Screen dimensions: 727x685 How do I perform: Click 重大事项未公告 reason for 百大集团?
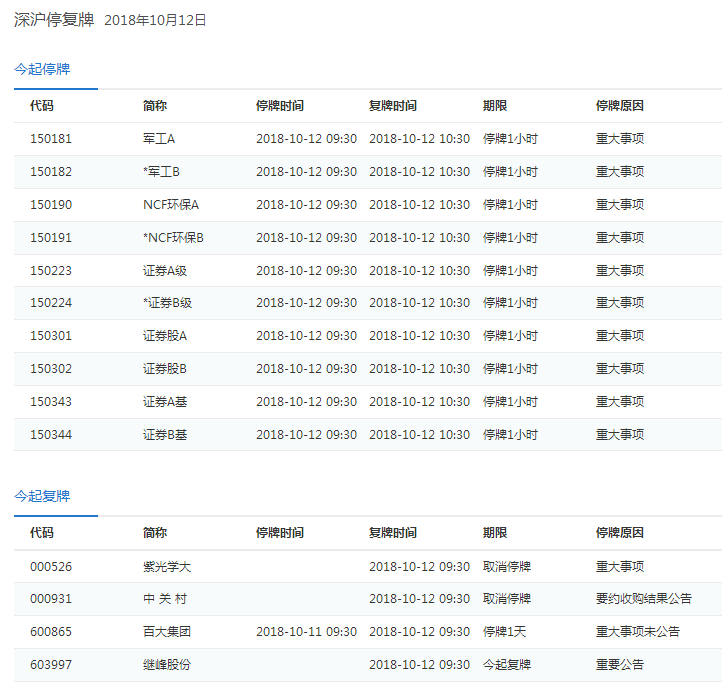(x=638, y=632)
